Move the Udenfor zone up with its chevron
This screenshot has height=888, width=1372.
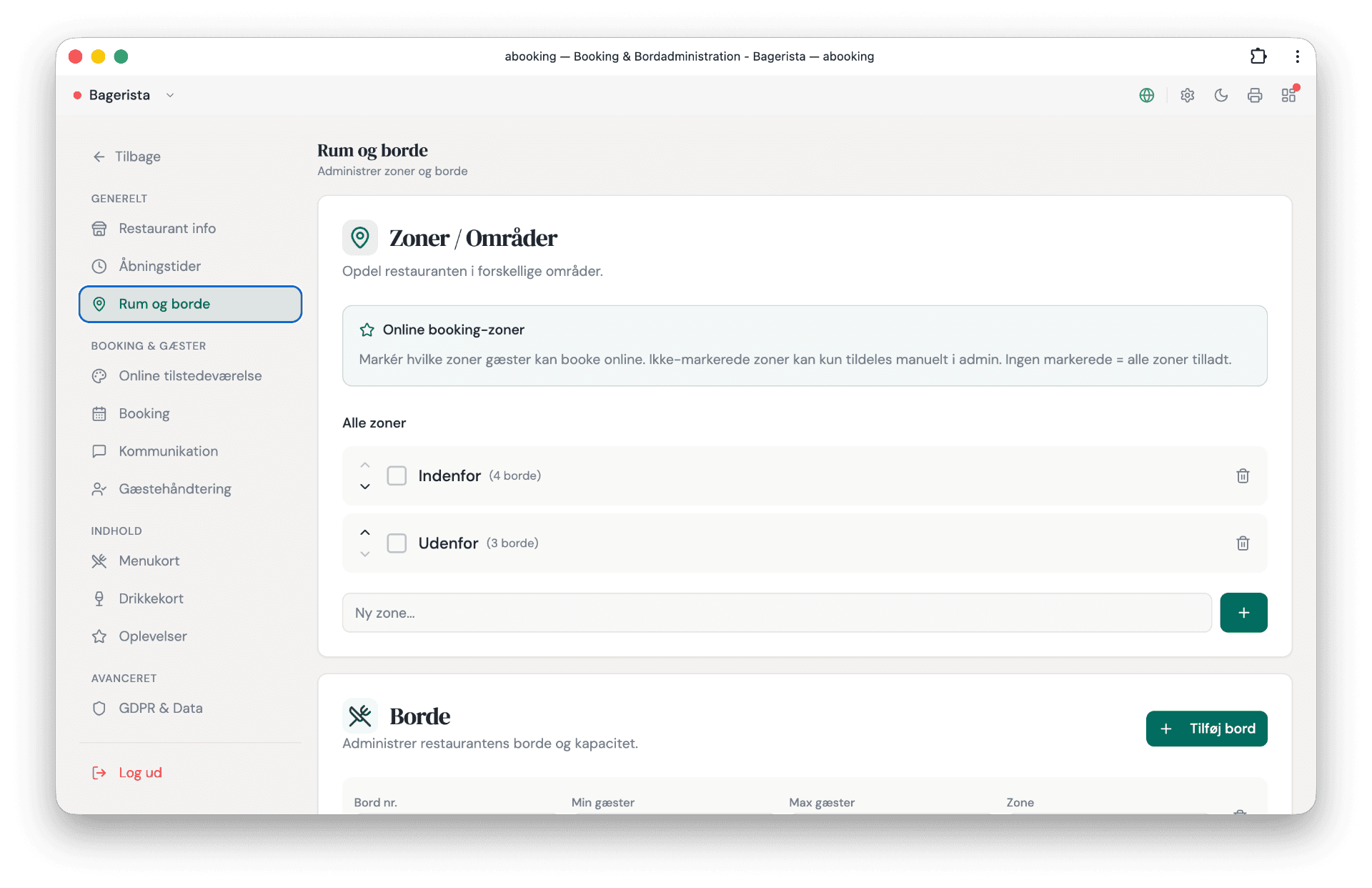click(x=365, y=533)
